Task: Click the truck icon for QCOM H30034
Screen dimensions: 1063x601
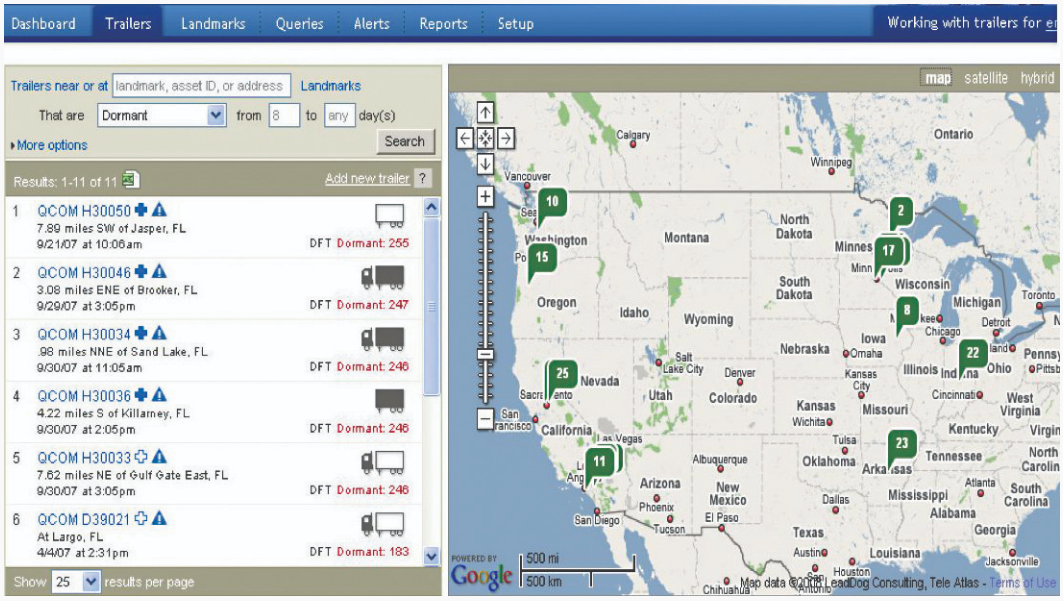Action: pyautogui.click(x=383, y=338)
